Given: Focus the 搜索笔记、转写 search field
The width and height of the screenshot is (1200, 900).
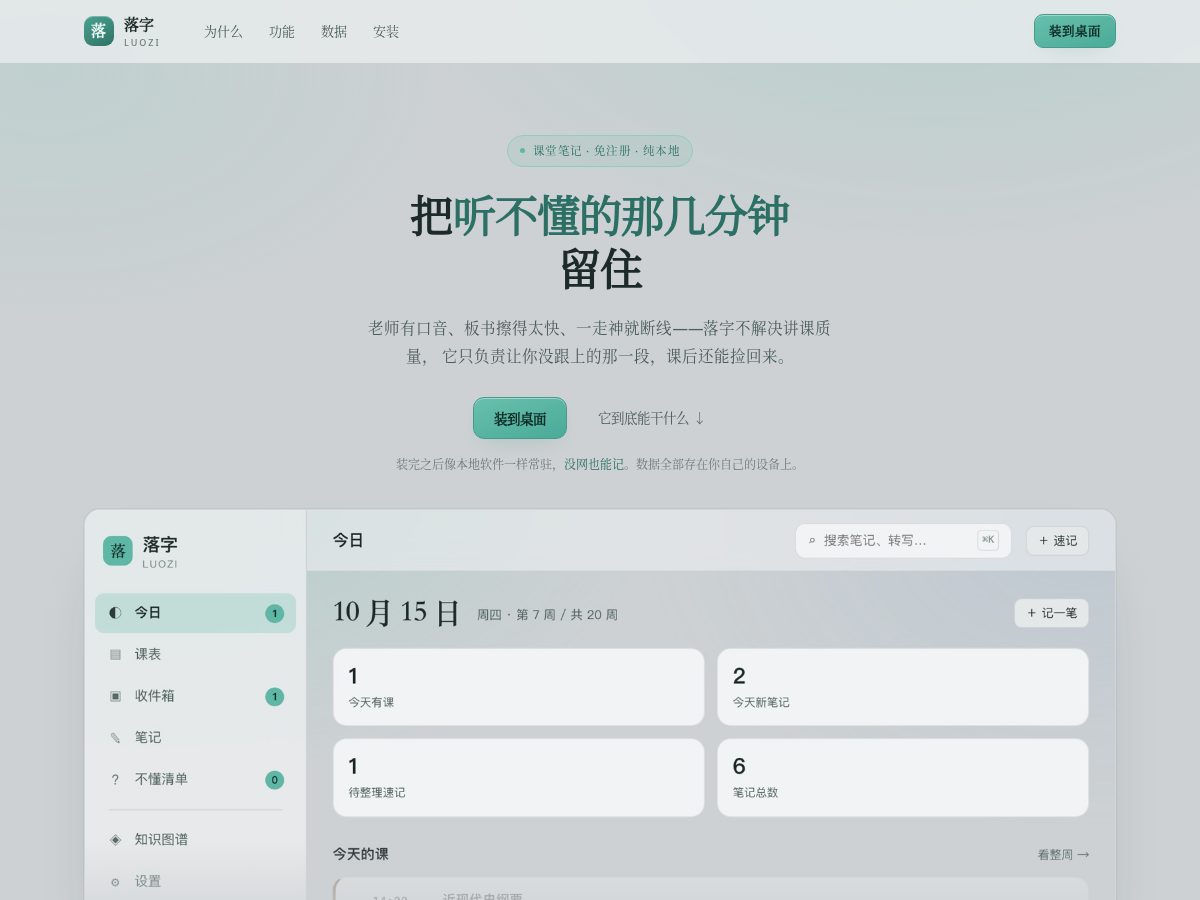Looking at the screenshot, I should [903, 541].
